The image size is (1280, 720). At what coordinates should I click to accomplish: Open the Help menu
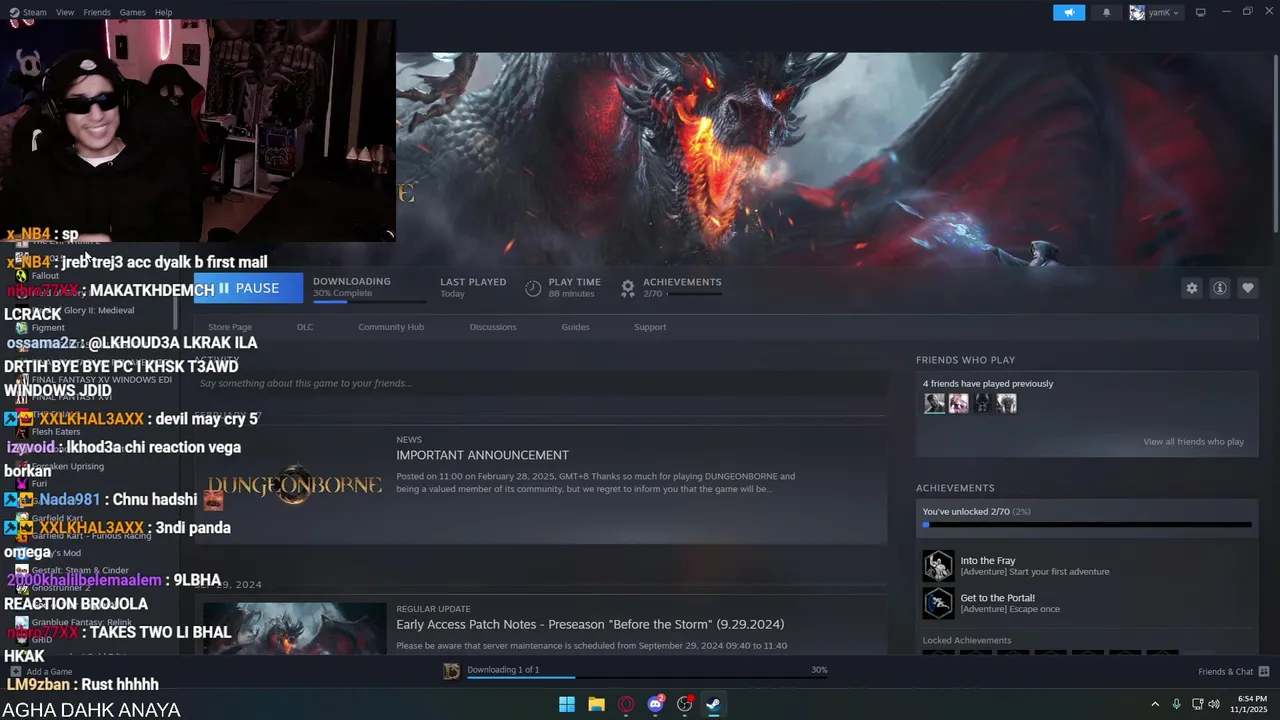(x=163, y=12)
